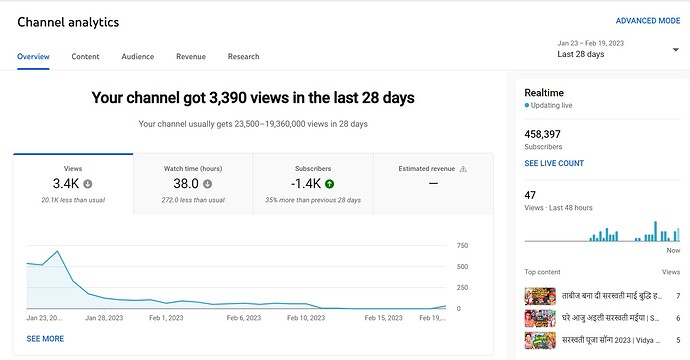Click the top content video title with 7 views
The image size is (690, 360).
(612, 296)
